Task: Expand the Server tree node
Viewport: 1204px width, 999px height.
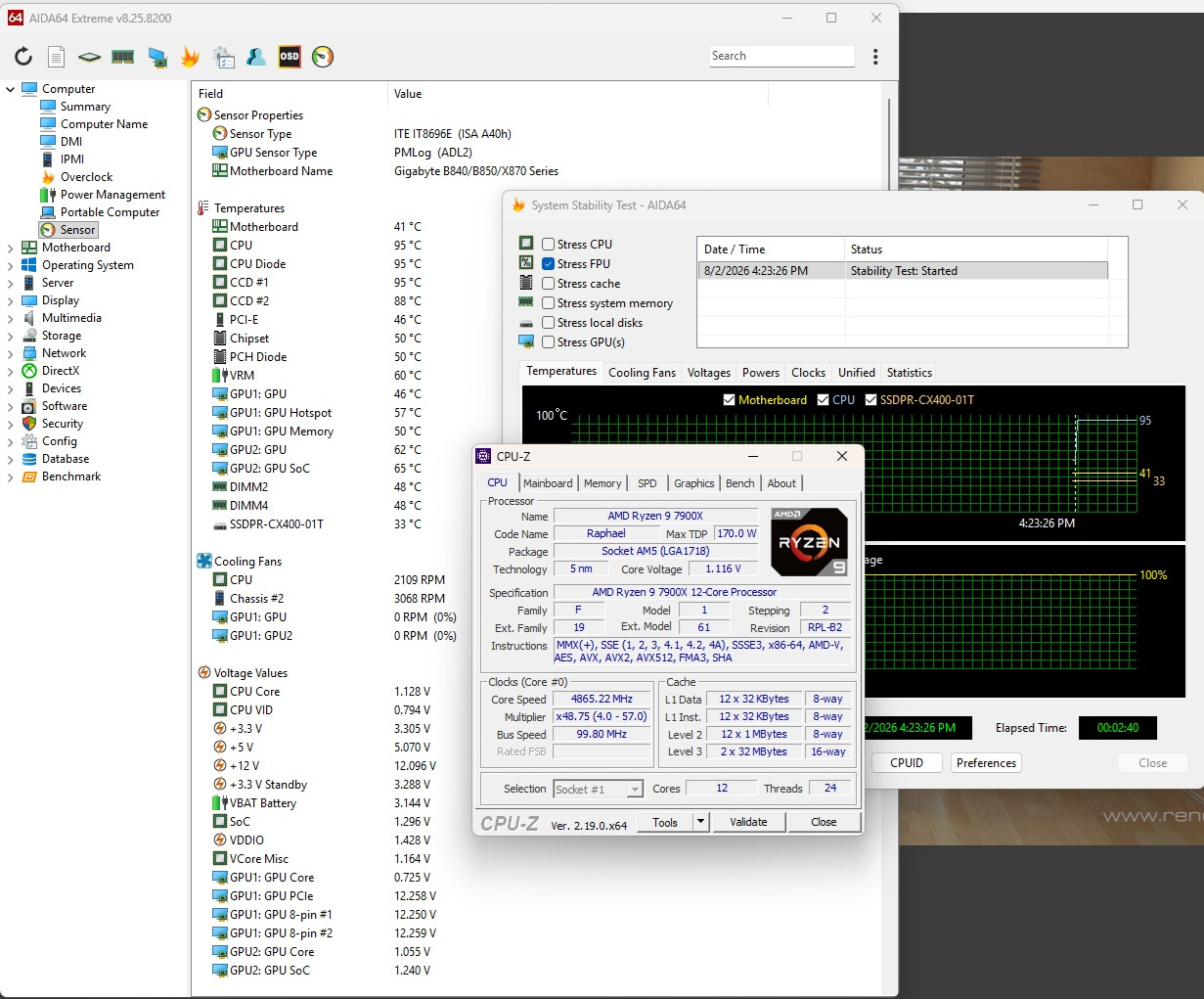Action: pyautogui.click(x=11, y=283)
